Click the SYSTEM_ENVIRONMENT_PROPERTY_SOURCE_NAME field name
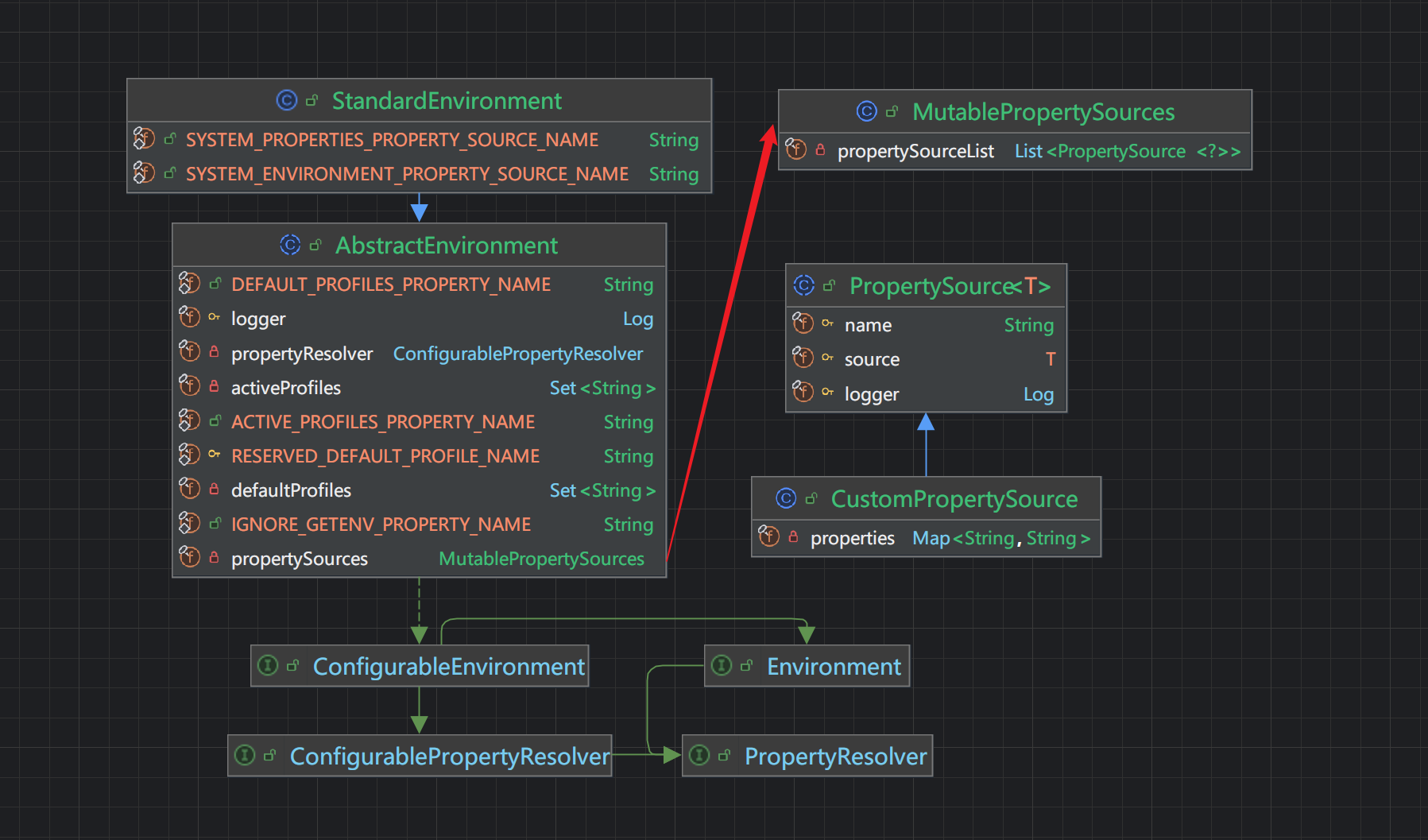The height and width of the screenshot is (840, 1428). tap(407, 174)
